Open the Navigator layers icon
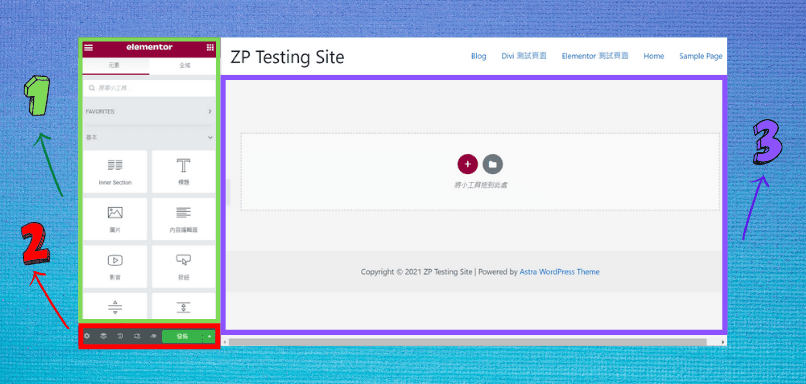Viewport: 806px width, 384px height. 103,336
